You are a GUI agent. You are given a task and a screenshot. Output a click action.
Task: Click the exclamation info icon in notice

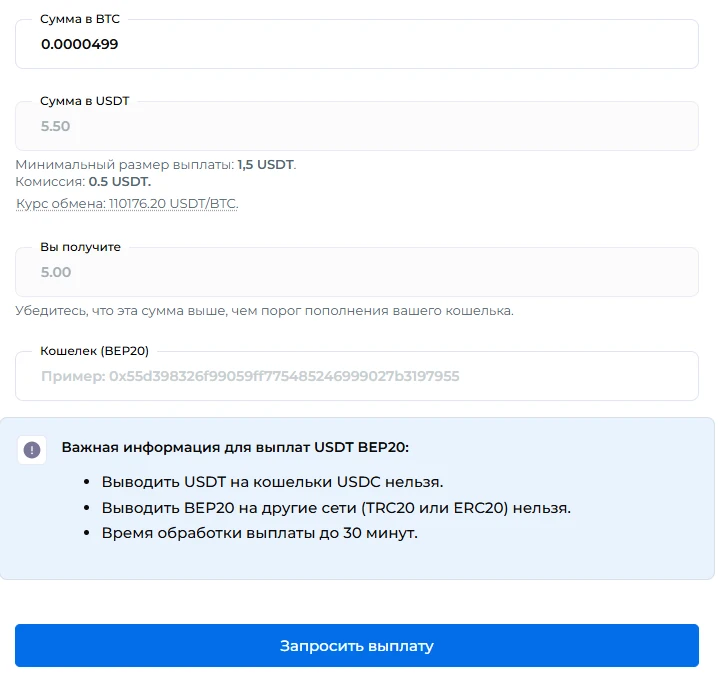pos(32,450)
